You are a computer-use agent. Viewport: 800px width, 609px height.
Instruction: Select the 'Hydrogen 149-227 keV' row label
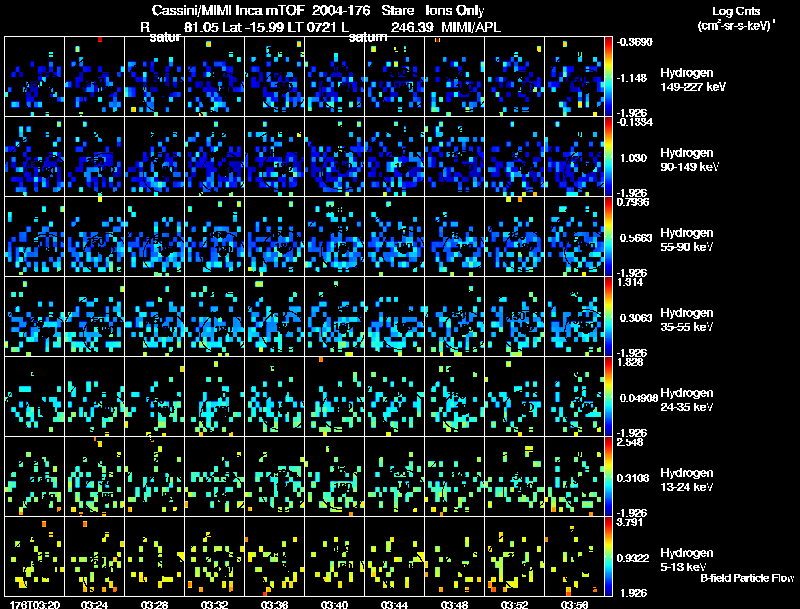click(693, 80)
